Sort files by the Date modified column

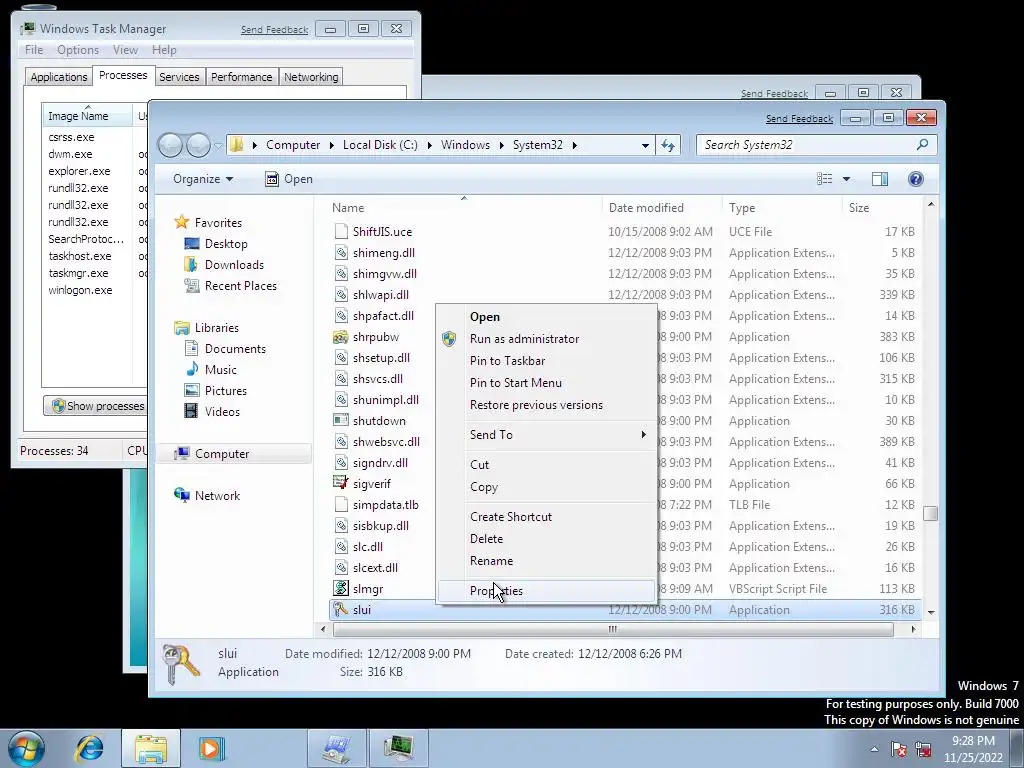[x=662, y=208]
